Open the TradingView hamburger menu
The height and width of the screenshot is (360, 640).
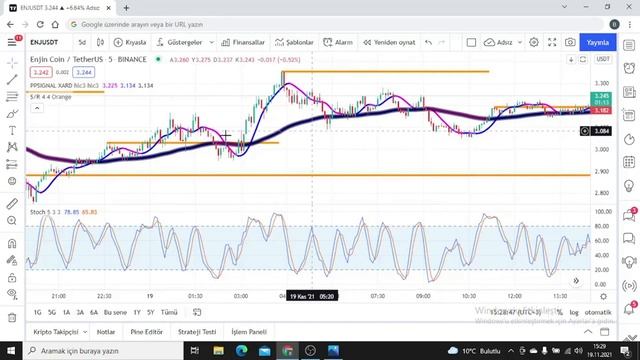(x=12, y=42)
